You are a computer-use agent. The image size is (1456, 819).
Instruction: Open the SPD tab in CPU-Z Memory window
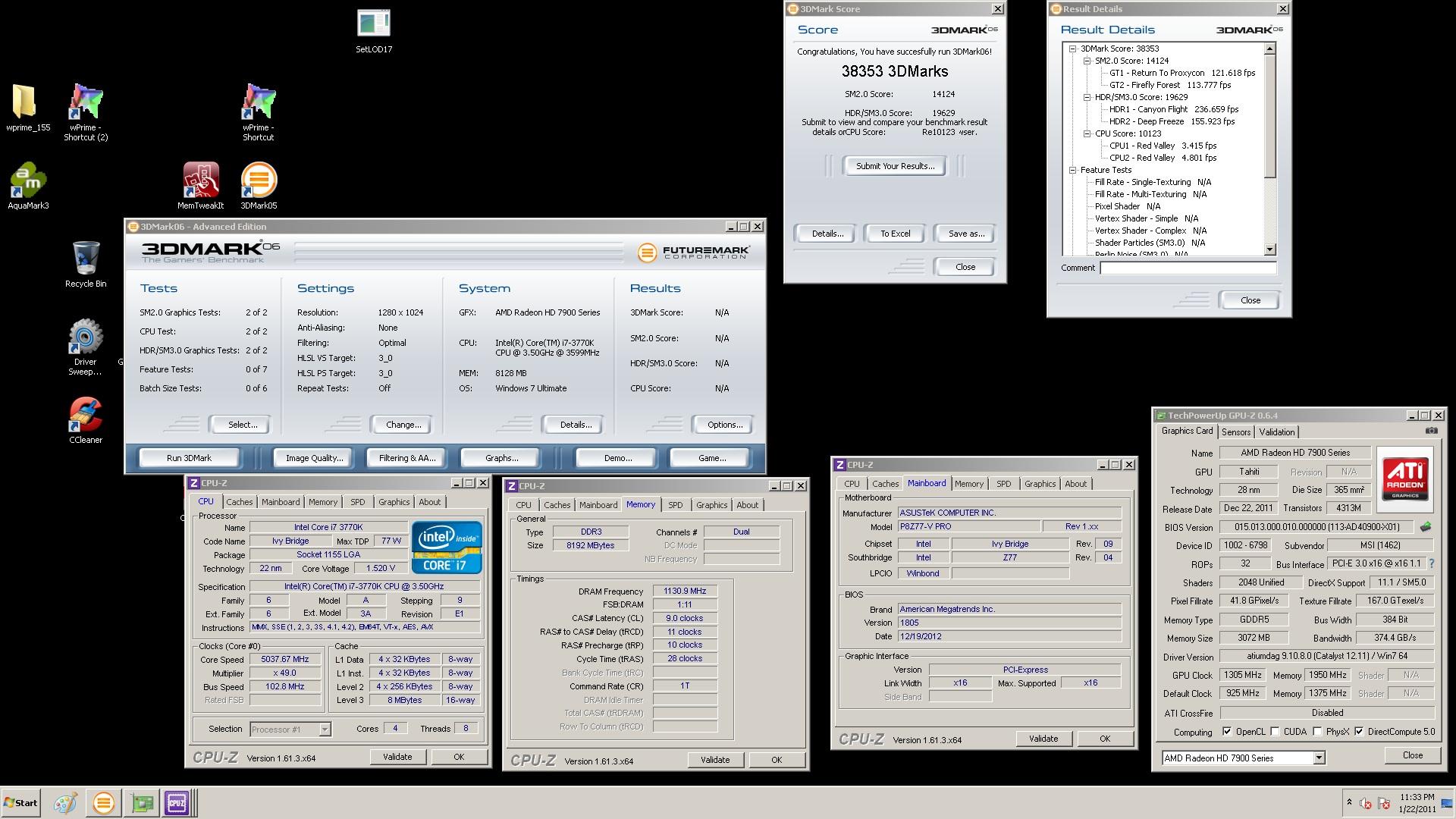click(676, 505)
